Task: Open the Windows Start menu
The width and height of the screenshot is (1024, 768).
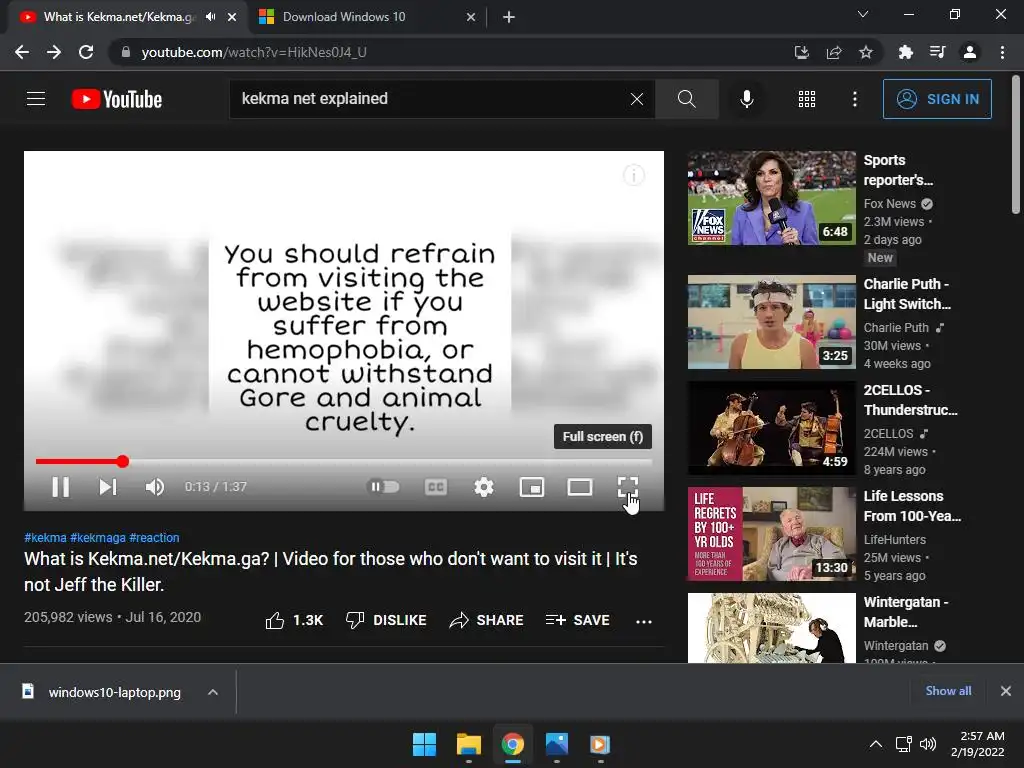Action: [424, 744]
